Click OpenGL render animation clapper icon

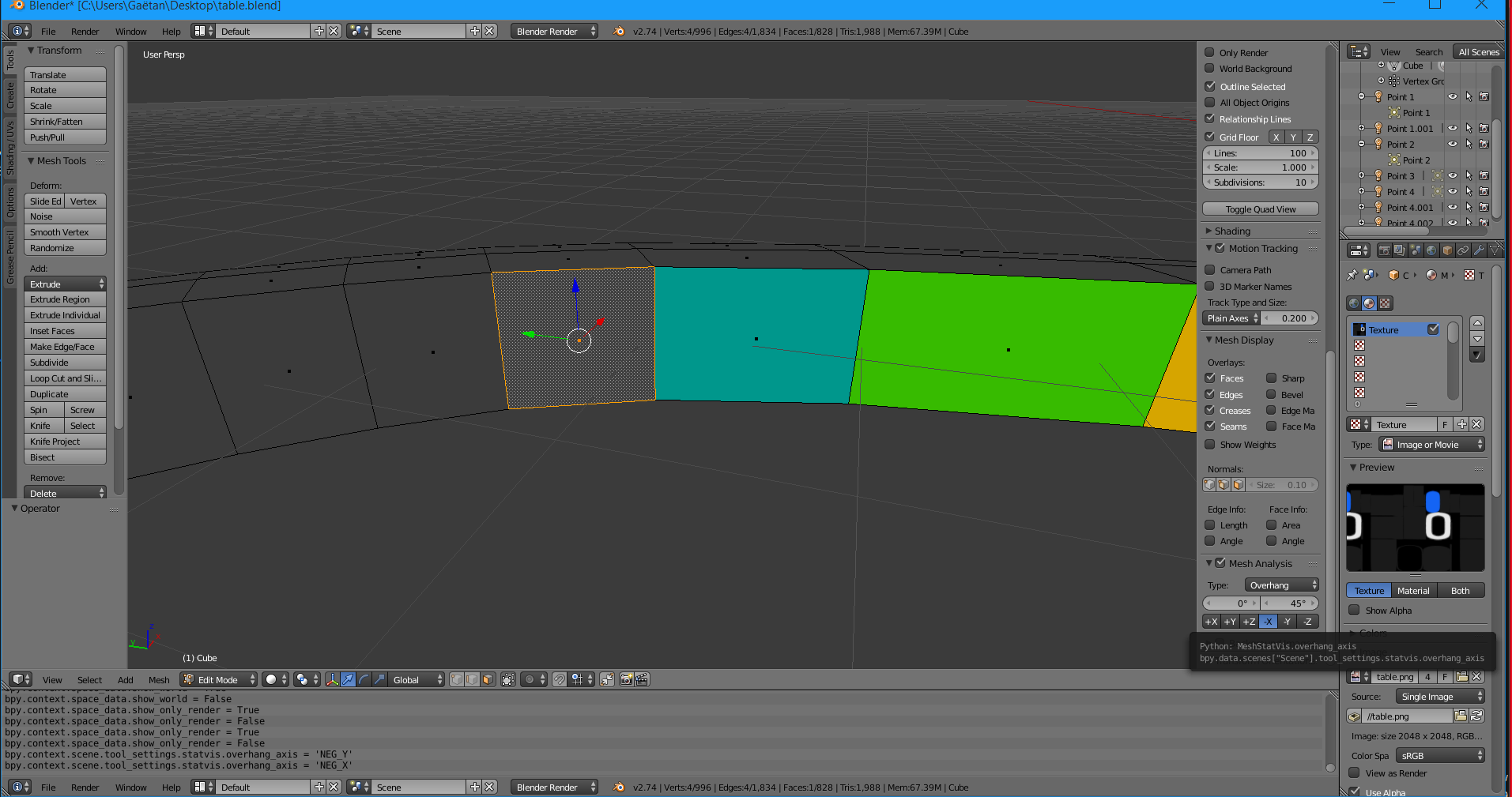(642, 679)
